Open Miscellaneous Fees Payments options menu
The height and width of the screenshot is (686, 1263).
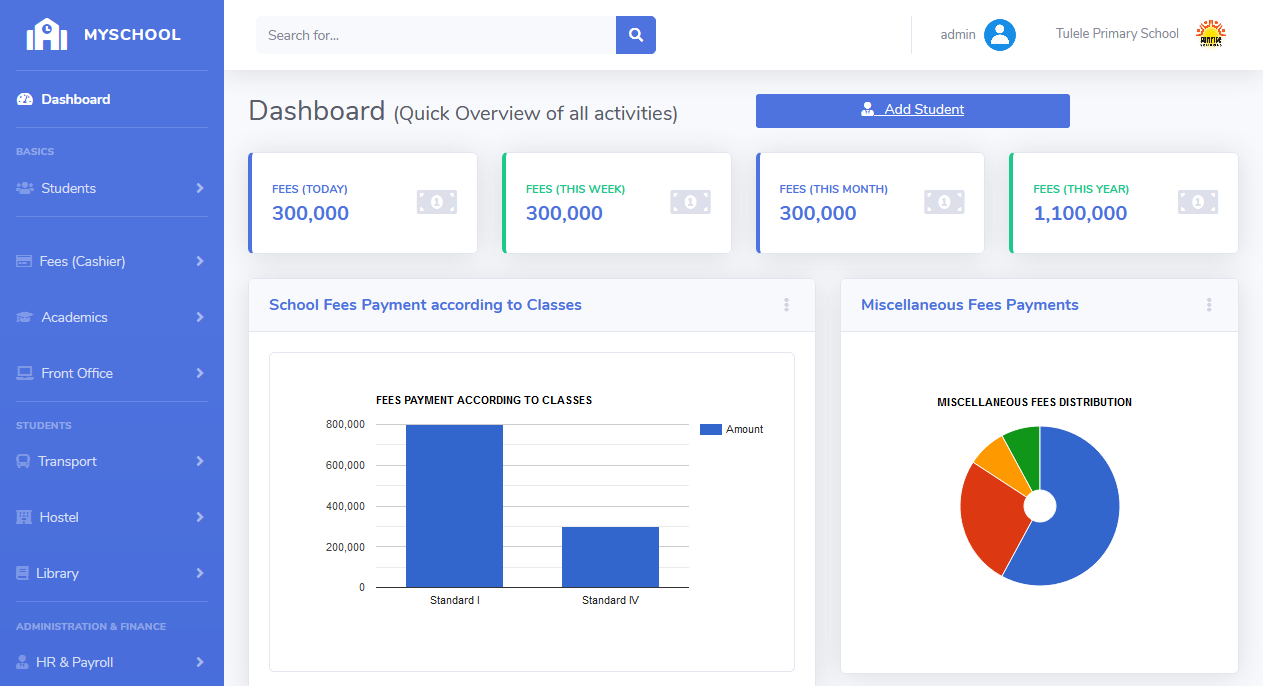point(1209,305)
